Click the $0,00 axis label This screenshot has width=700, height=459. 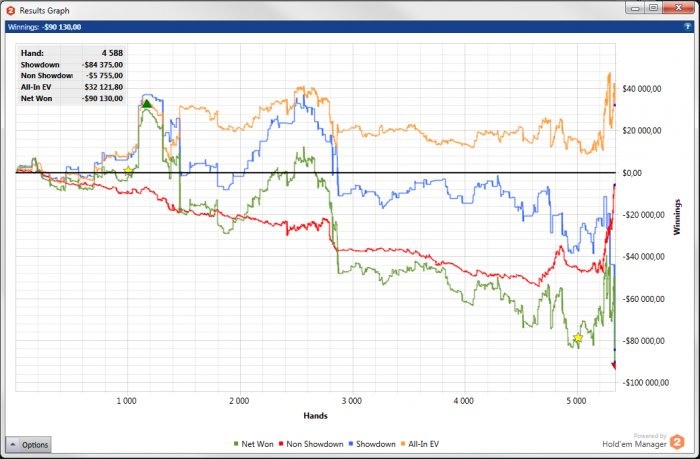coord(632,173)
